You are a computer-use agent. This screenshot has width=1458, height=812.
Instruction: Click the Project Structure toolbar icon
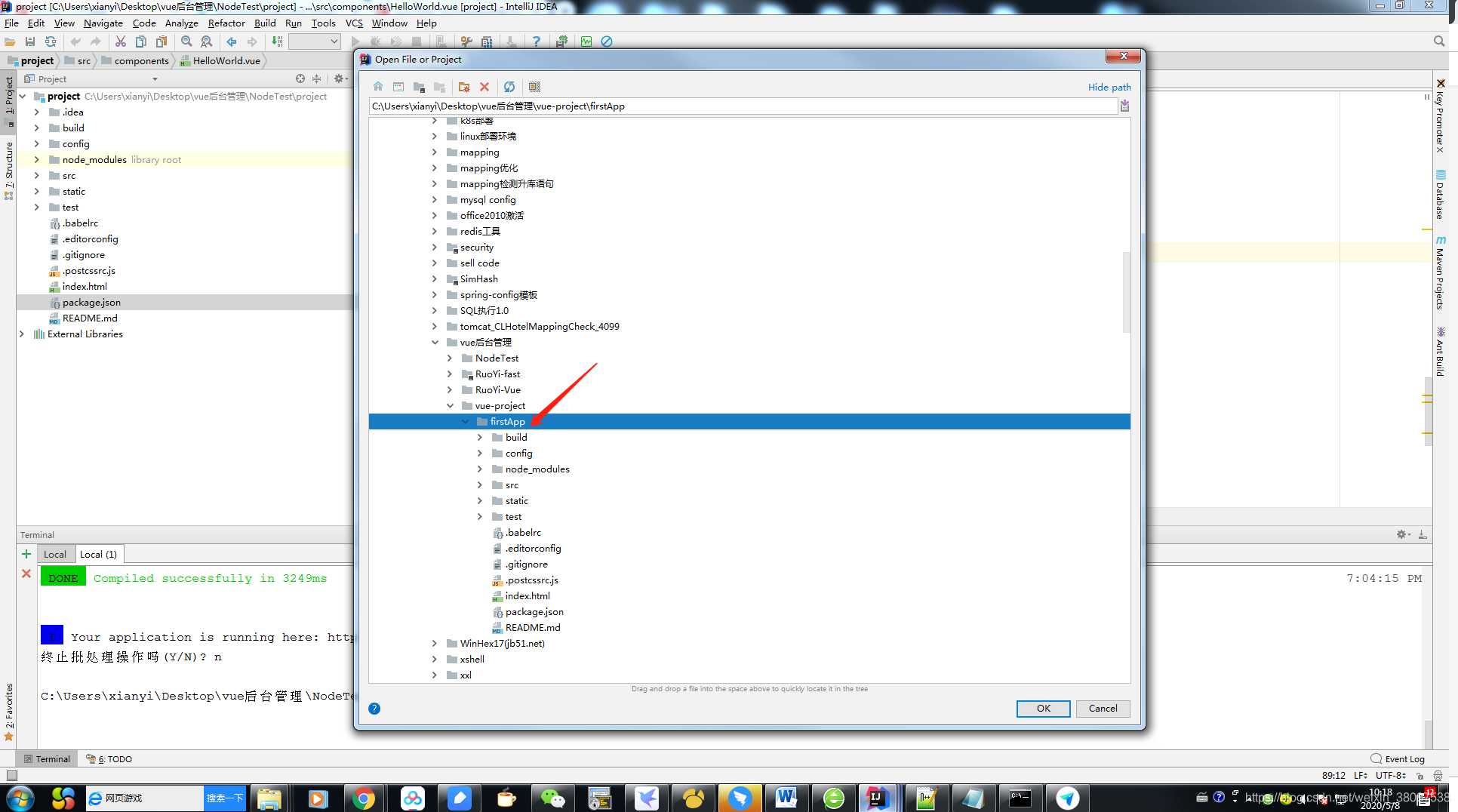[487, 42]
